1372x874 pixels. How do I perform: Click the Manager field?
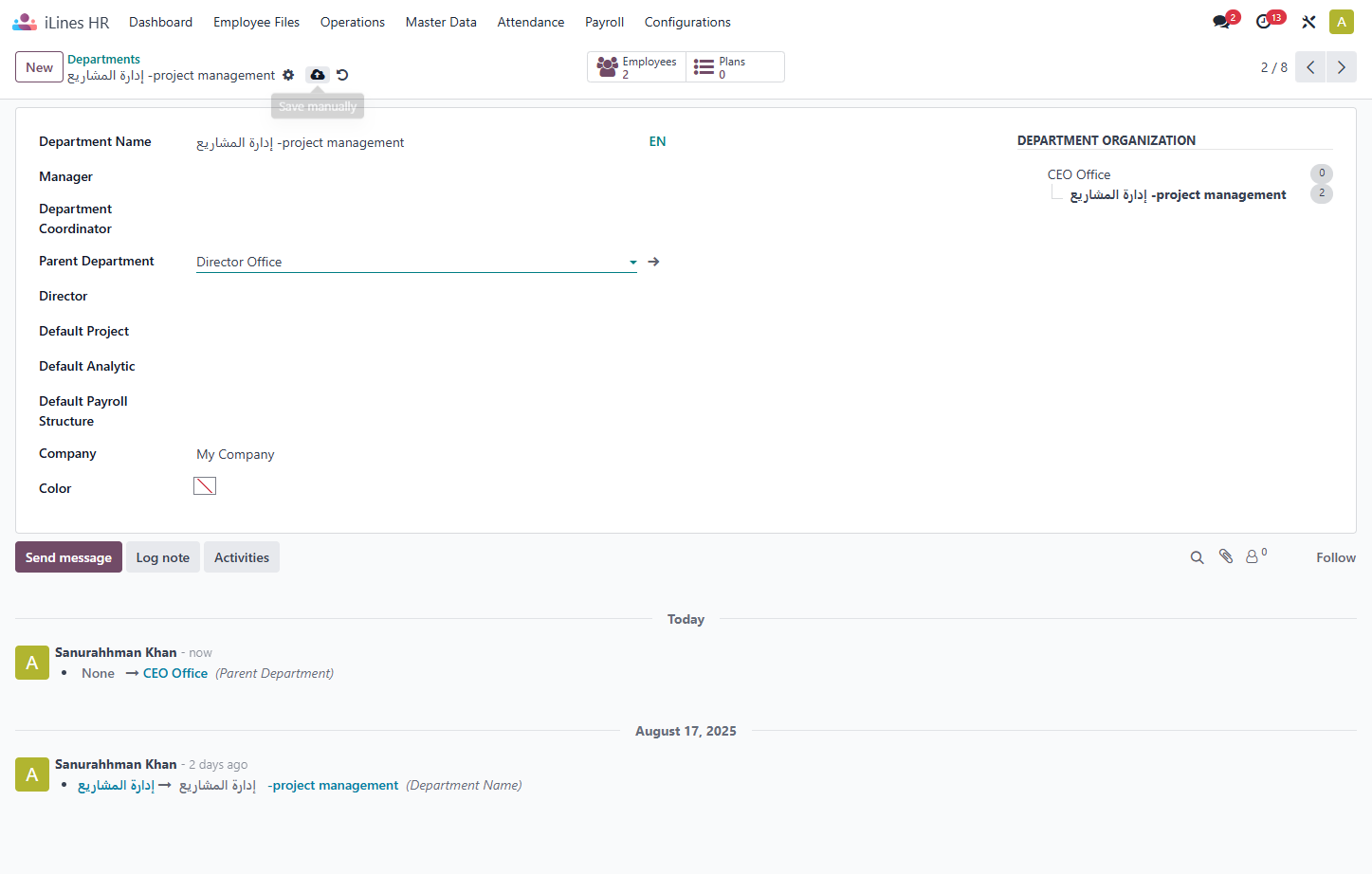point(416,177)
